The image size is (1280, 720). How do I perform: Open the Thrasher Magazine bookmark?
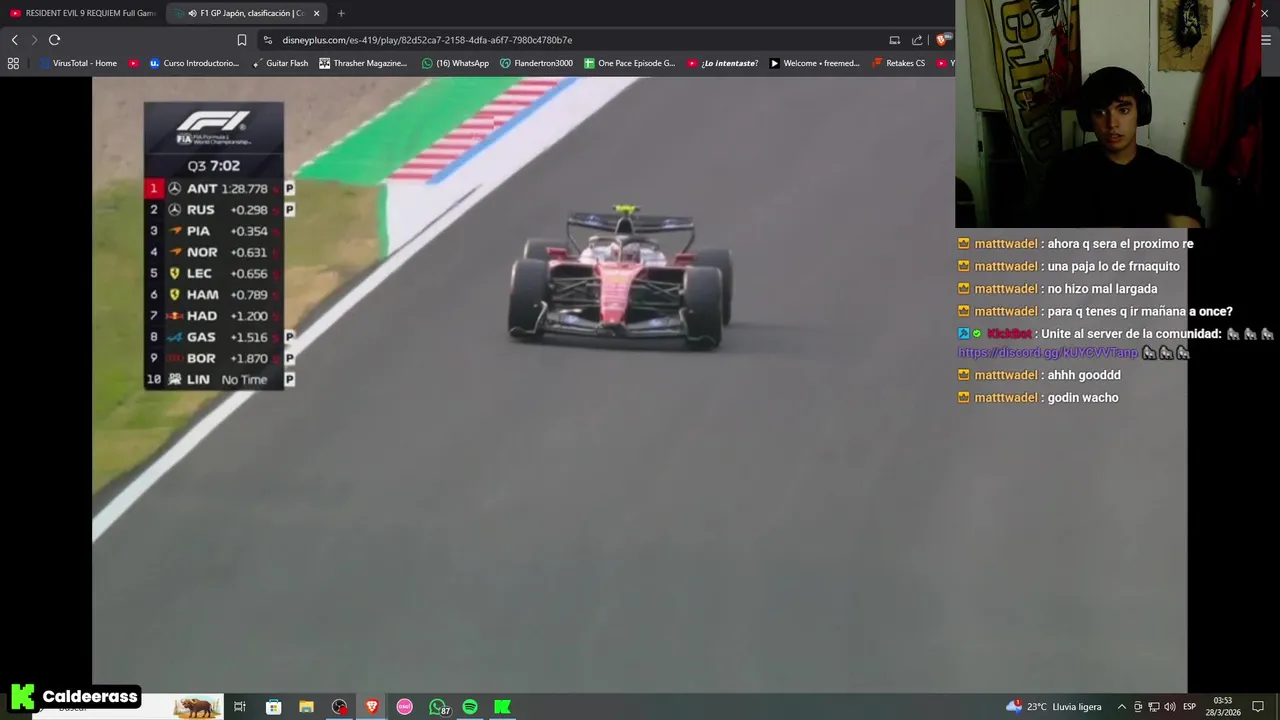363,63
